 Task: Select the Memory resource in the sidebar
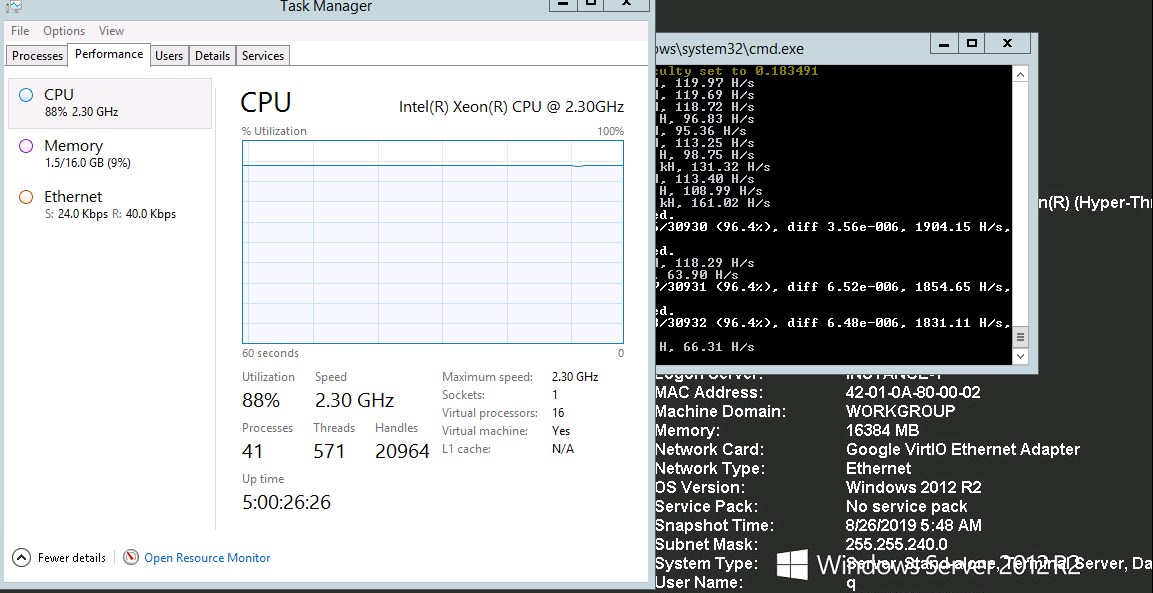pyautogui.click(x=110, y=154)
